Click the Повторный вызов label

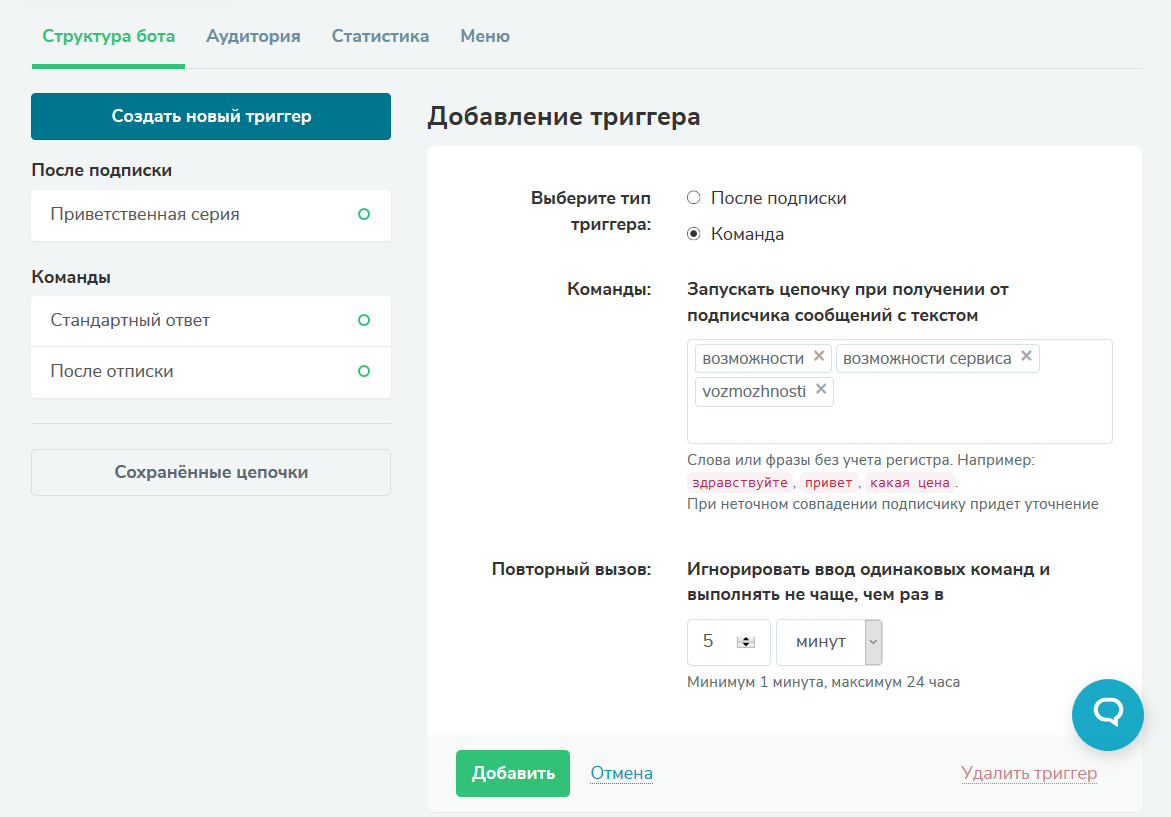point(571,569)
